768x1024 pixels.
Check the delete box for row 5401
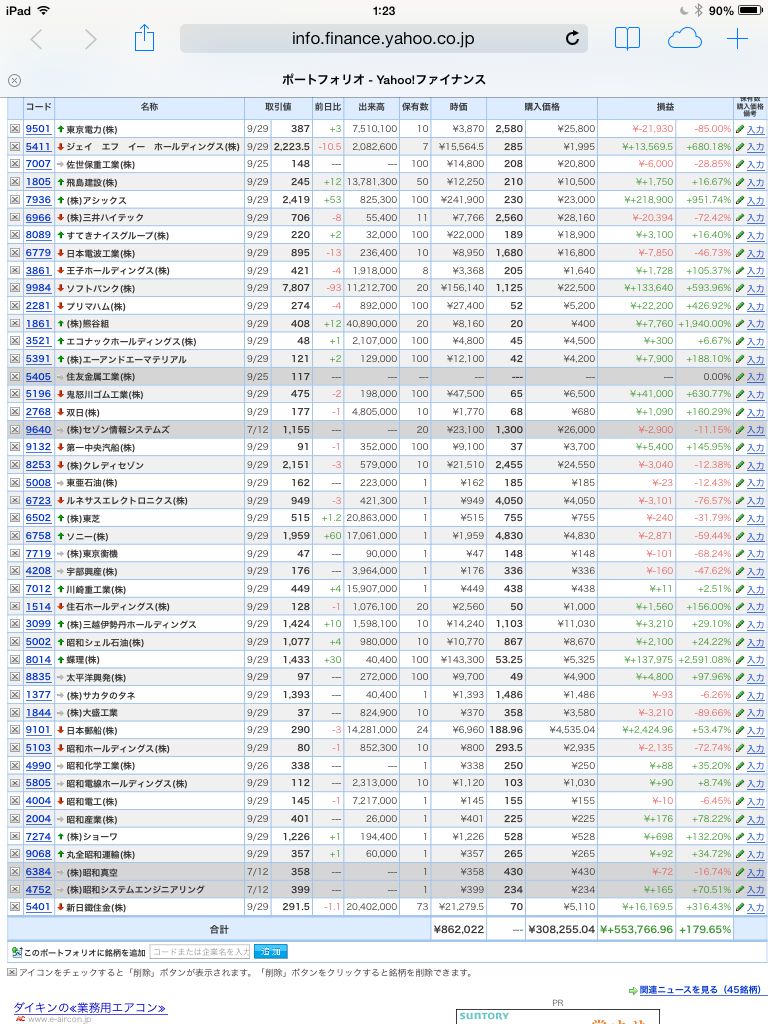pos(14,907)
